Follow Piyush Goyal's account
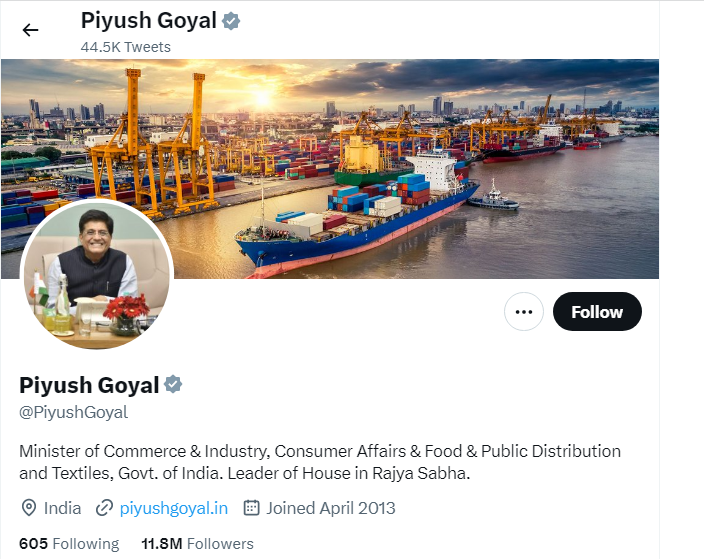The height and width of the screenshot is (559, 704). point(597,312)
